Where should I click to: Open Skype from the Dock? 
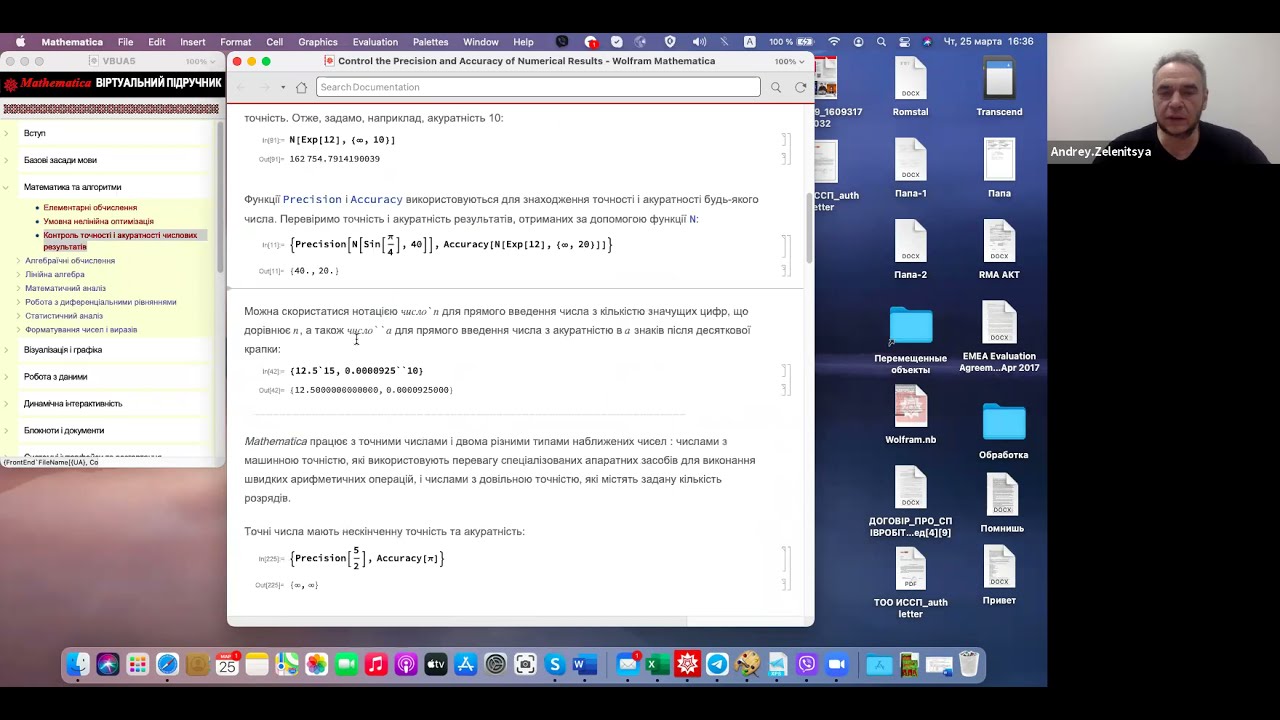pos(554,664)
